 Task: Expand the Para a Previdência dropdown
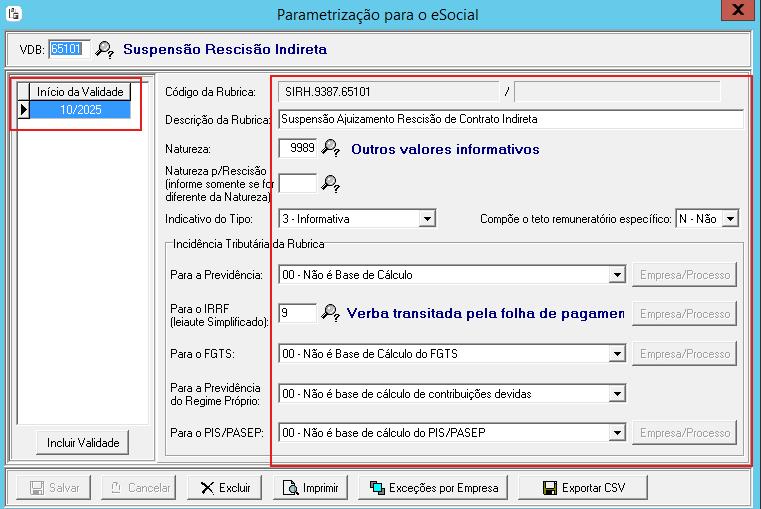tap(617, 275)
